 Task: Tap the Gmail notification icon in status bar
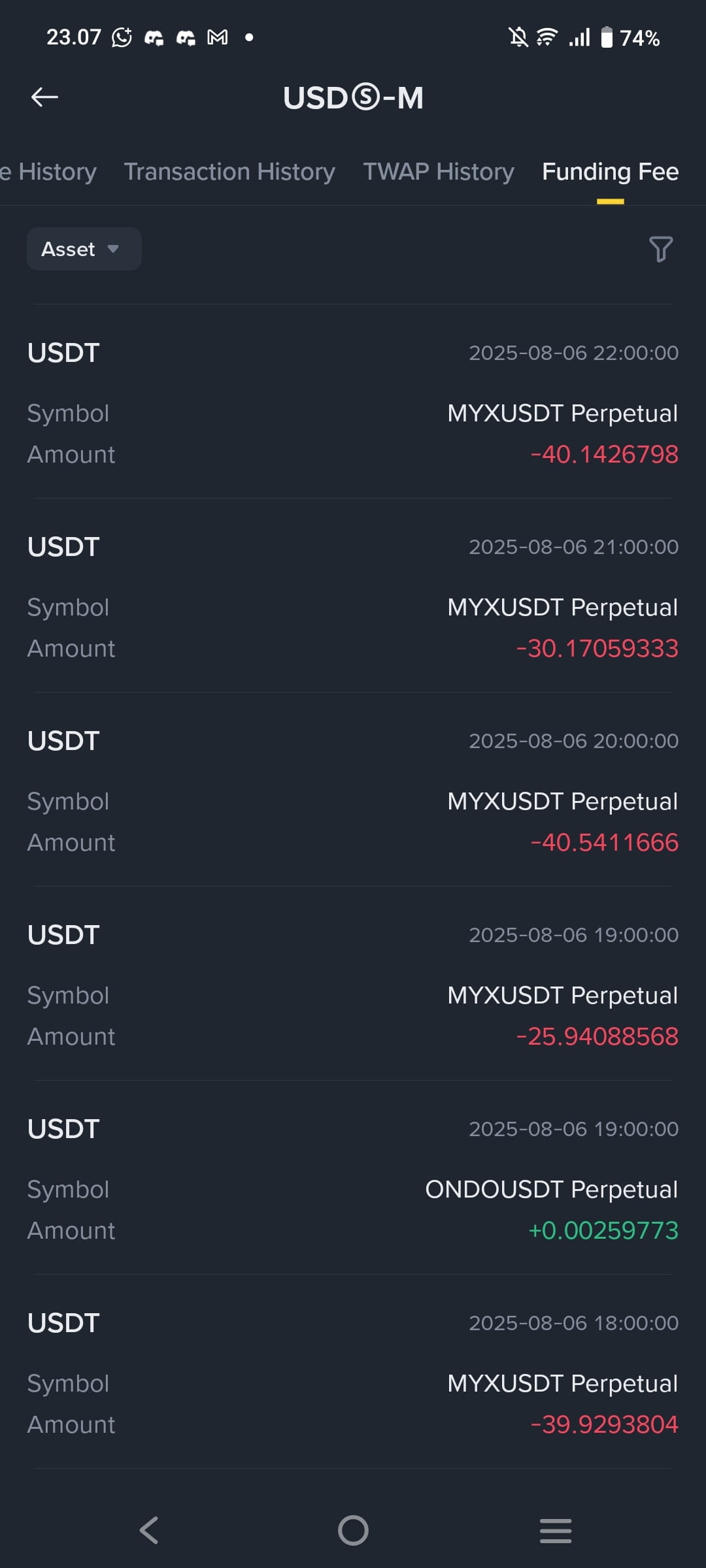pyautogui.click(x=218, y=37)
